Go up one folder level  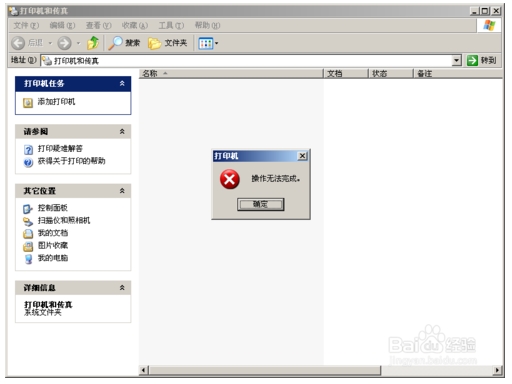coord(93,43)
